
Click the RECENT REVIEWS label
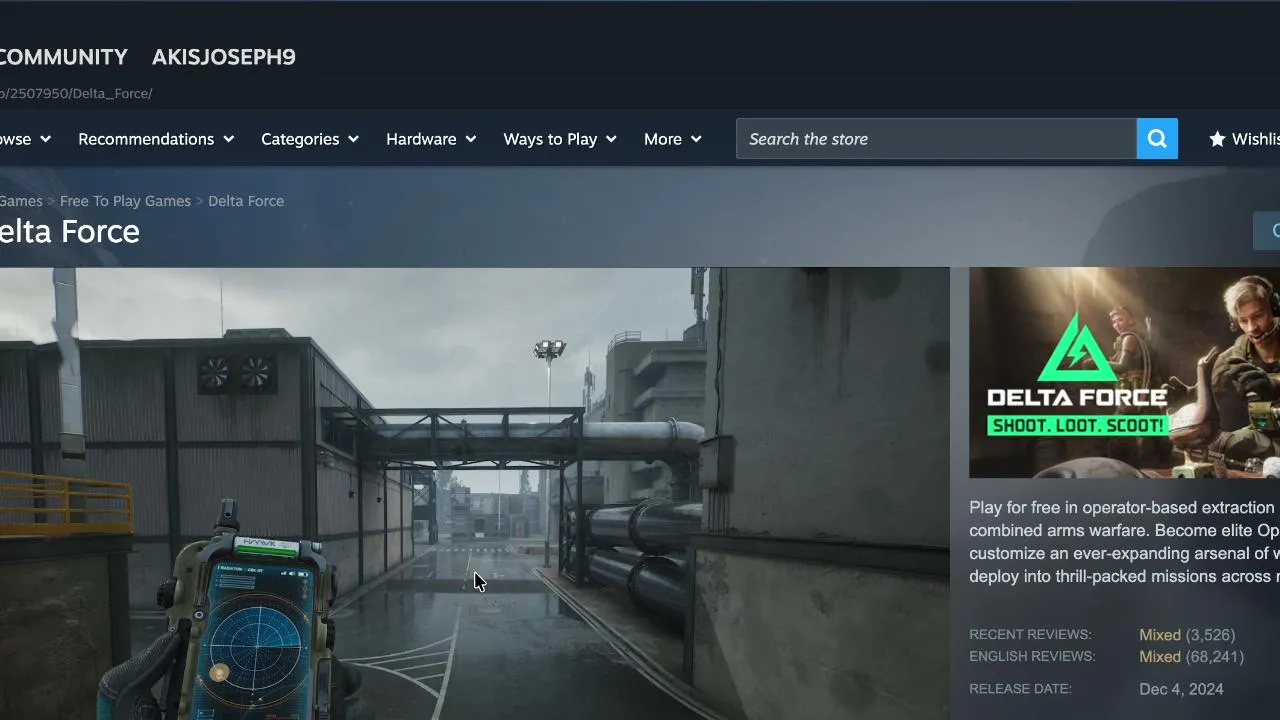tap(1030, 635)
